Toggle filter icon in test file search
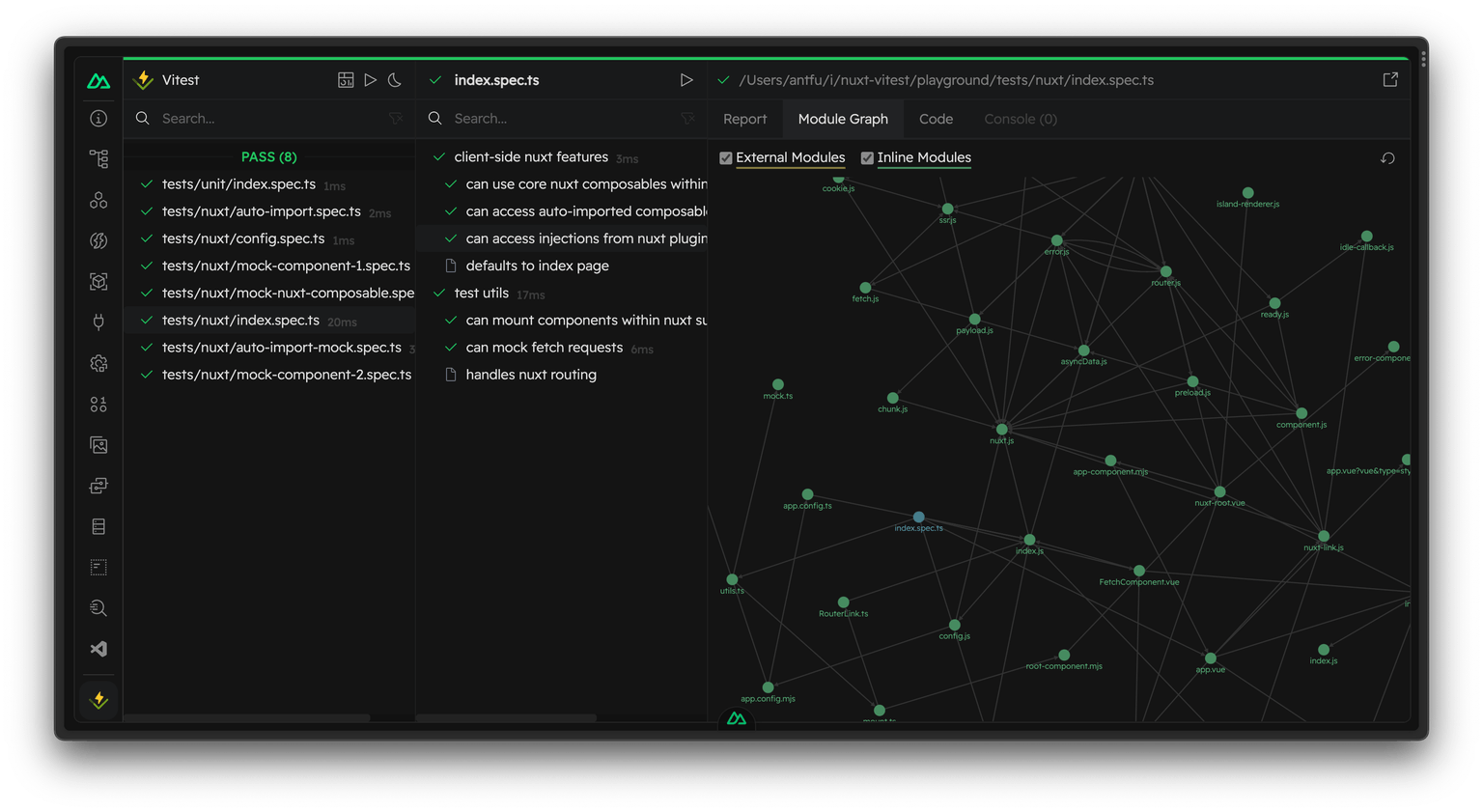1483x812 pixels. coord(396,119)
